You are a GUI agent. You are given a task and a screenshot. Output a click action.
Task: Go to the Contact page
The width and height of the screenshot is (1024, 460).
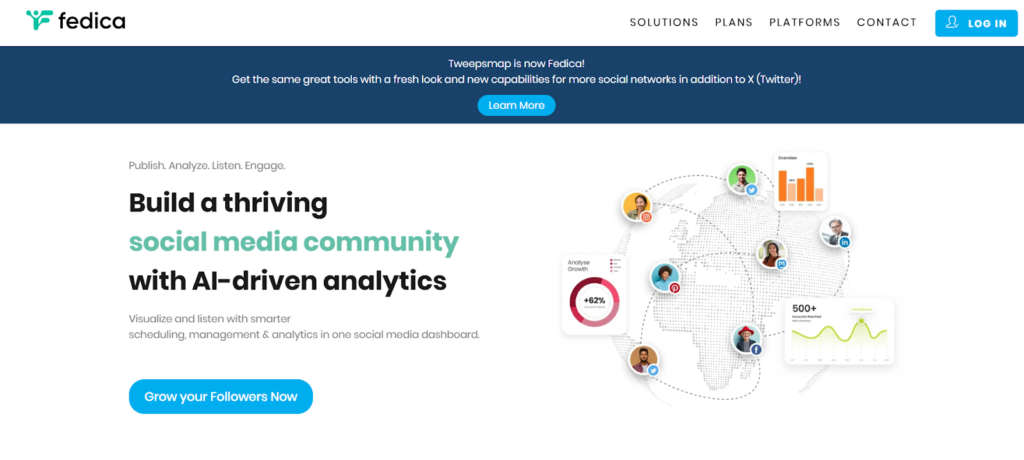887,22
